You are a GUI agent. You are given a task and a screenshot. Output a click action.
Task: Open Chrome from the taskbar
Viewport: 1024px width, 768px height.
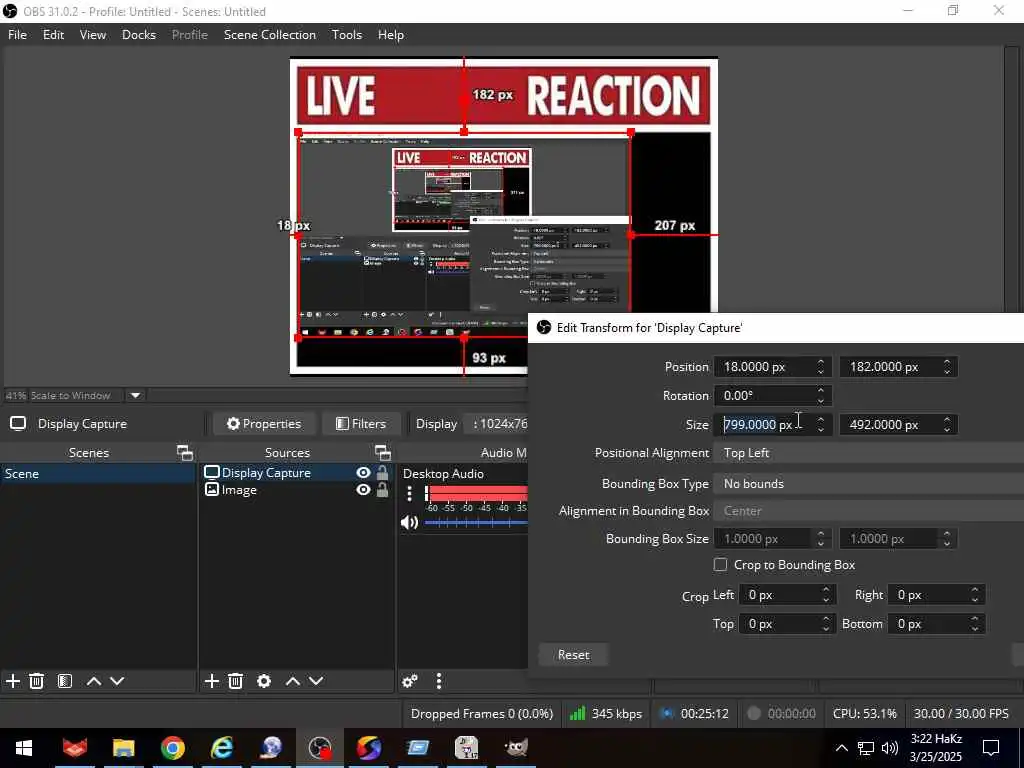173,748
